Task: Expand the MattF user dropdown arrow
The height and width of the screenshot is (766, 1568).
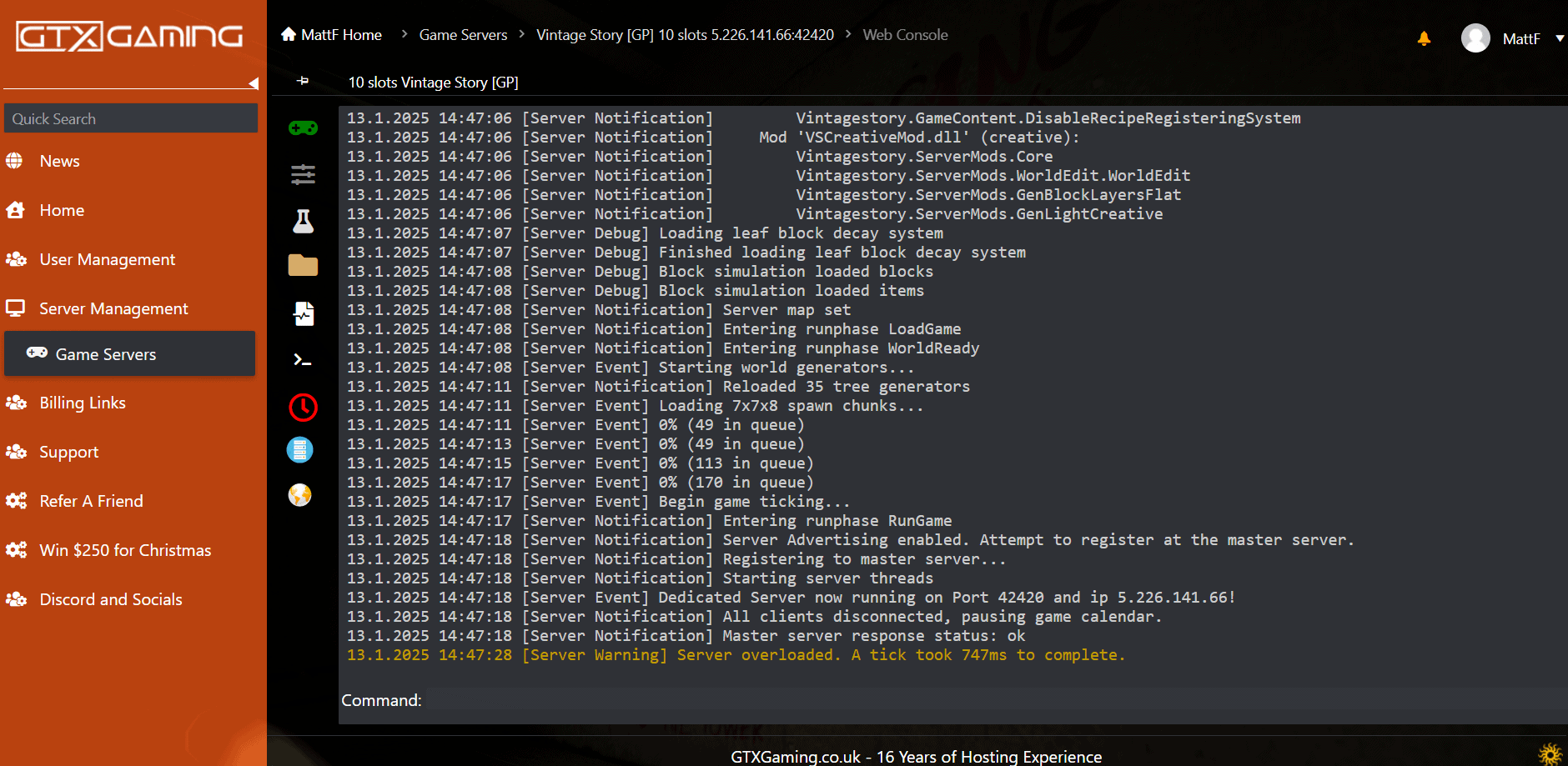Action: [x=1559, y=38]
